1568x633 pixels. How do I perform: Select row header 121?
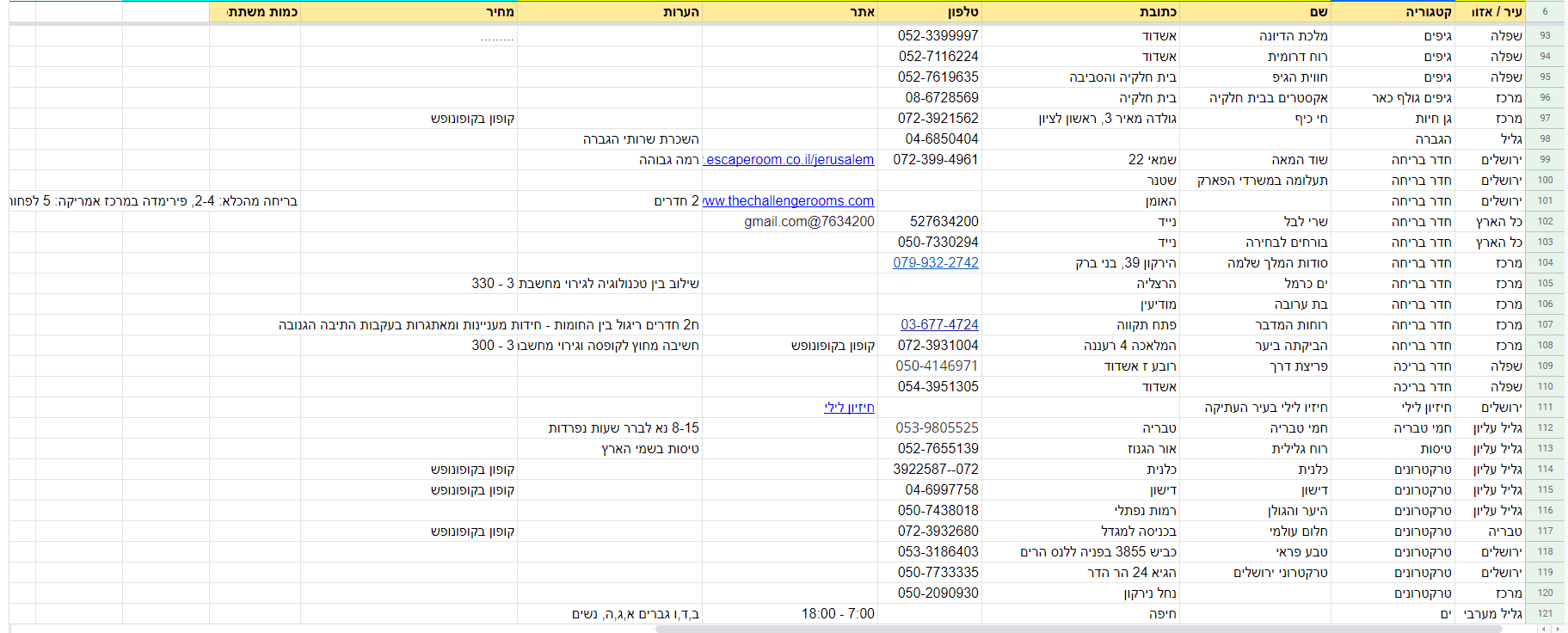[1546, 614]
